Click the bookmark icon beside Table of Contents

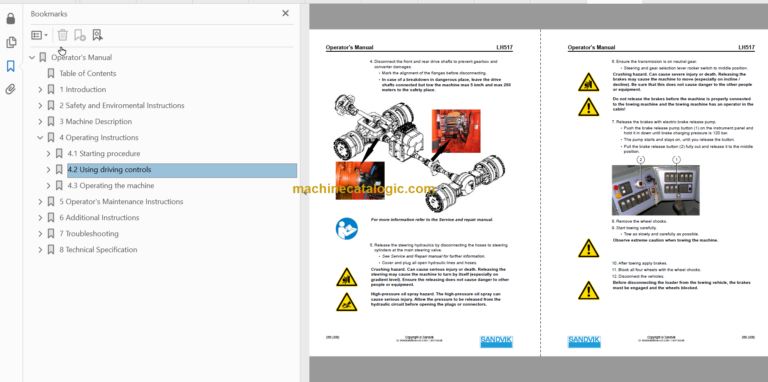click(51, 73)
